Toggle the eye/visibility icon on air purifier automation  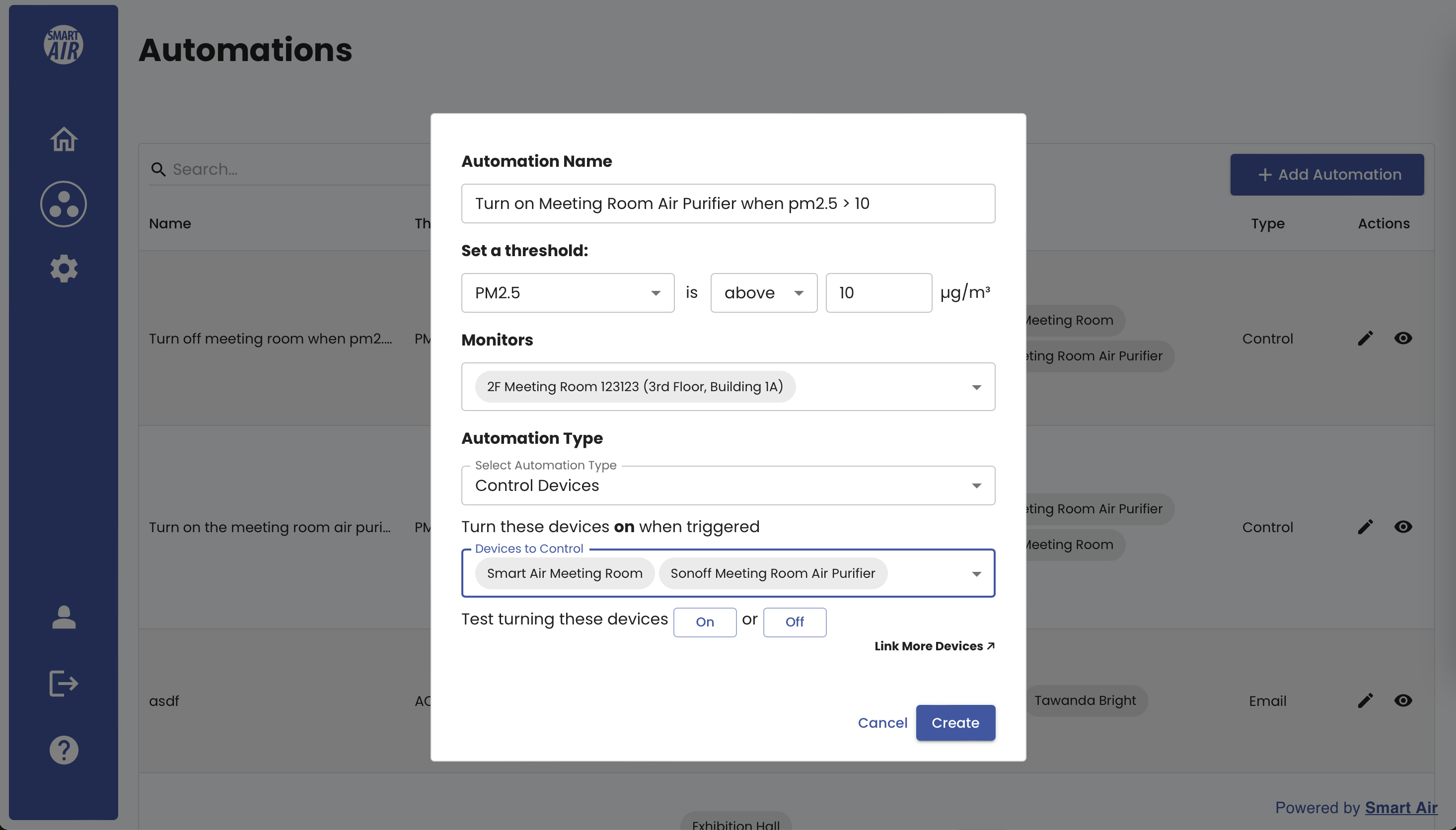tap(1403, 527)
